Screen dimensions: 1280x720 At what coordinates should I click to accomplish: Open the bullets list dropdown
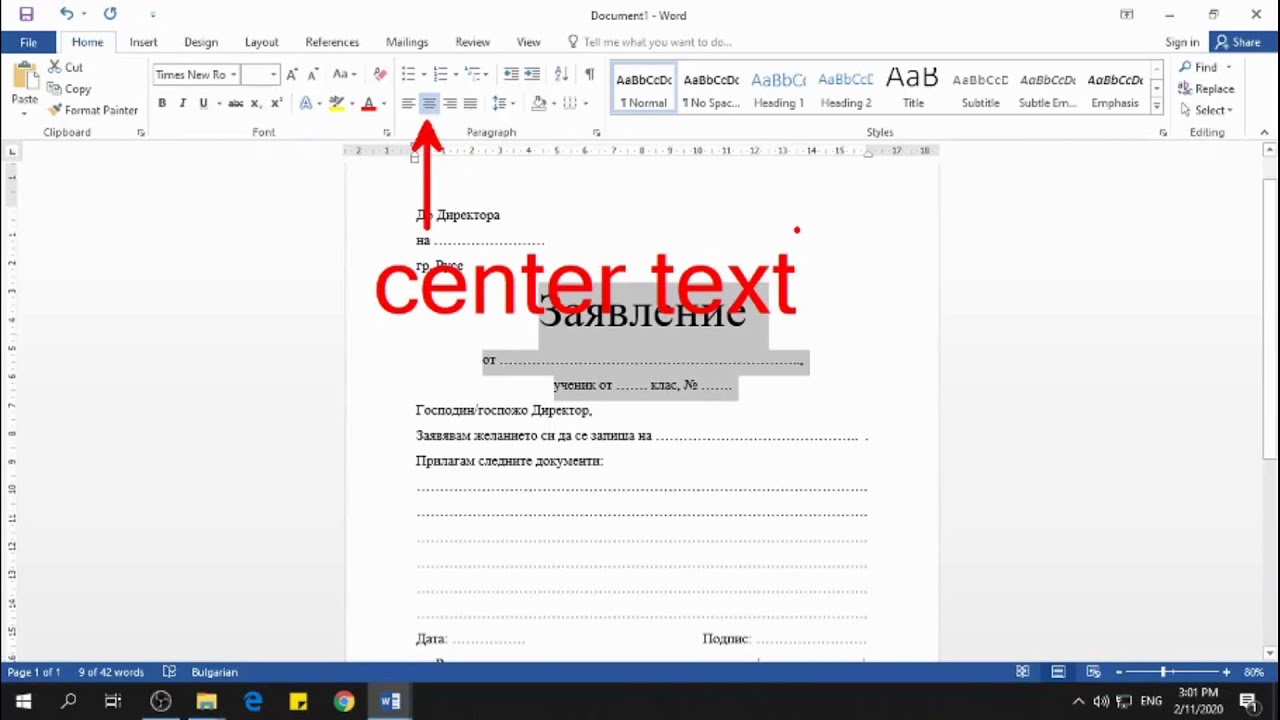click(424, 74)
